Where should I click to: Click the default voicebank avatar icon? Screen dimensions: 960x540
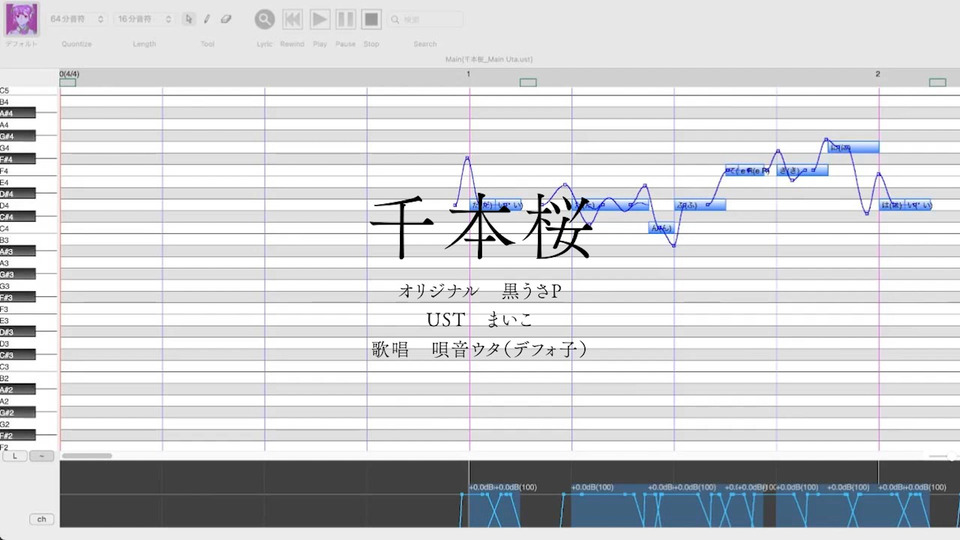pyautogui.click(x=21, y=19)
